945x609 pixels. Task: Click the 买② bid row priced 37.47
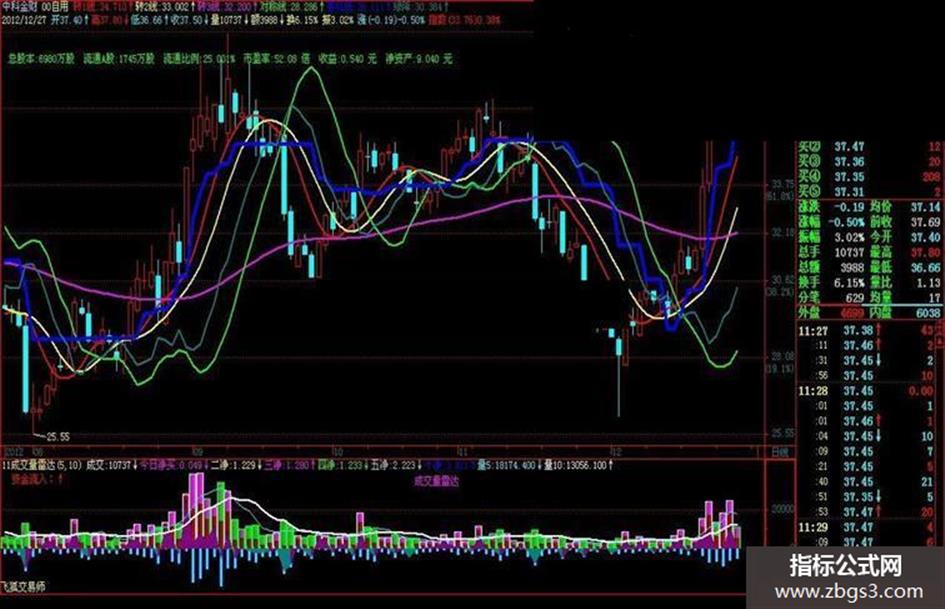870,147
